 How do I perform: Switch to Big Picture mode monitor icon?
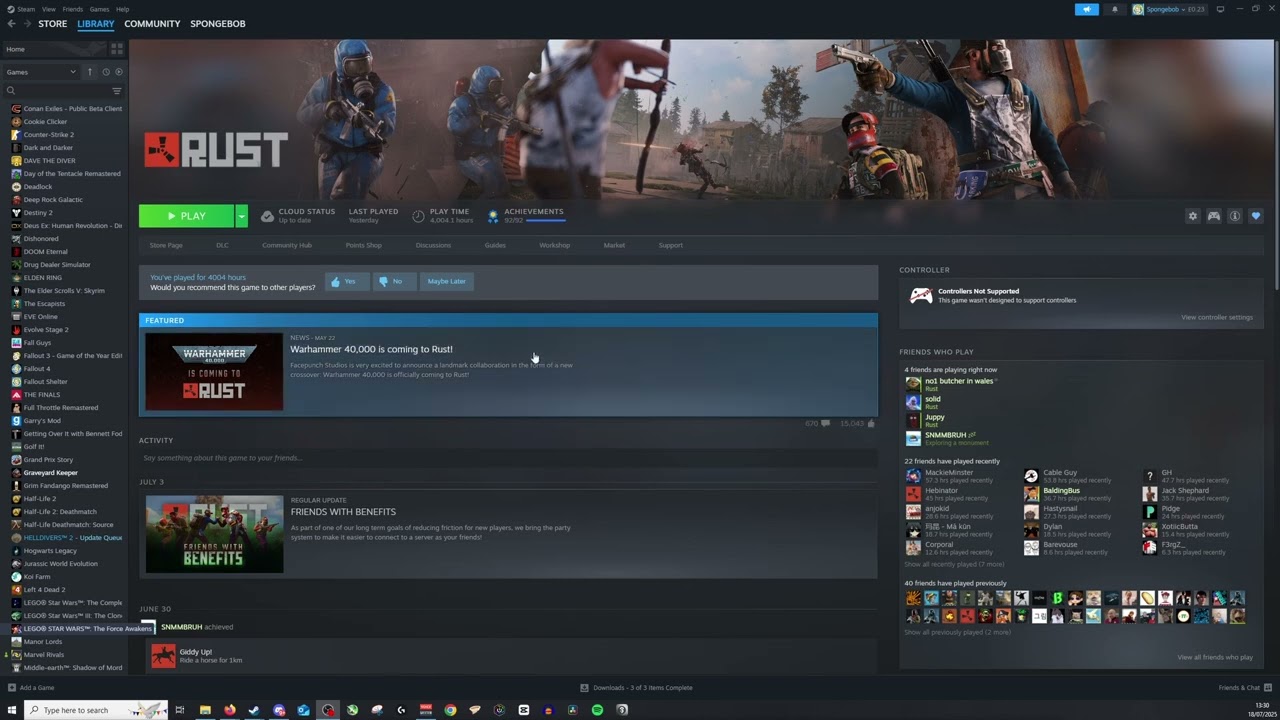[x=1220, y=9]
